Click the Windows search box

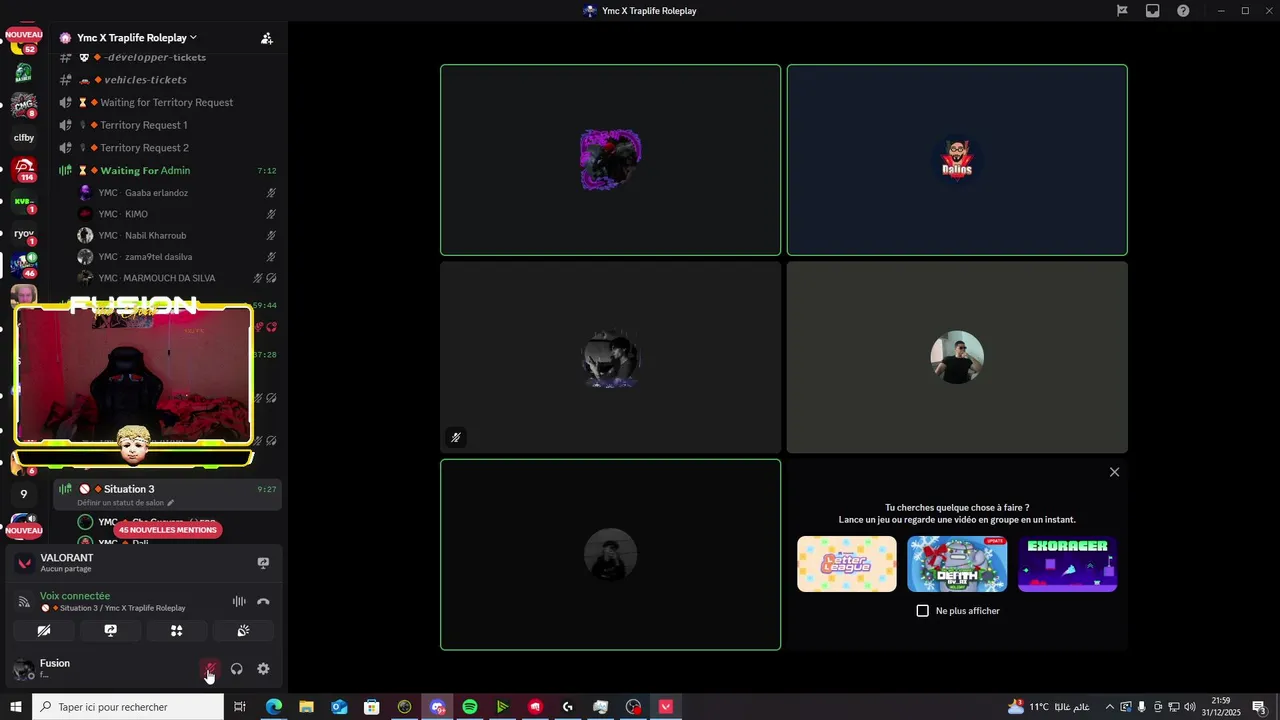pos(128,707)
